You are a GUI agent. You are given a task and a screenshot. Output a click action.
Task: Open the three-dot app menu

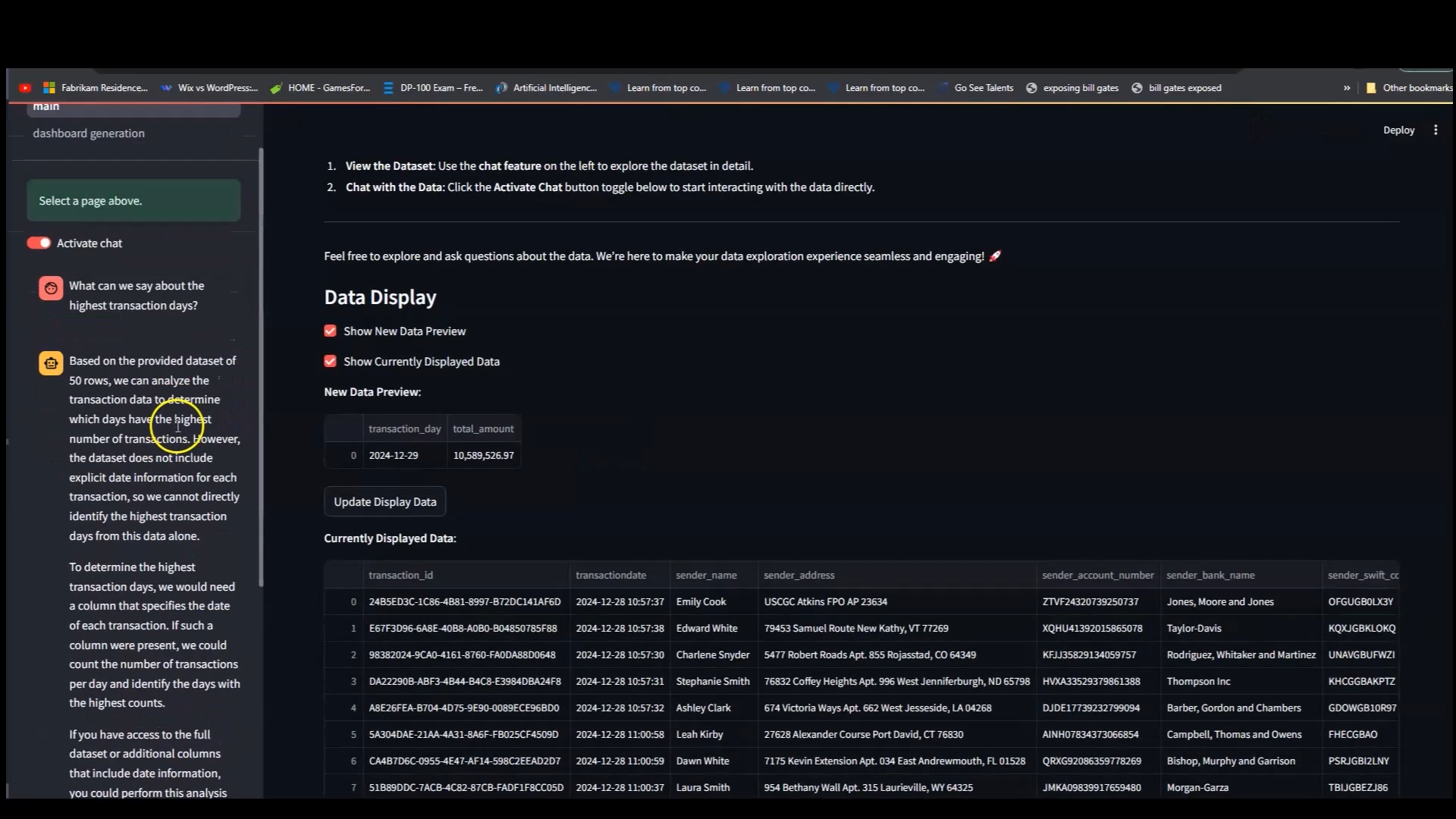(x=1436, y=130)
